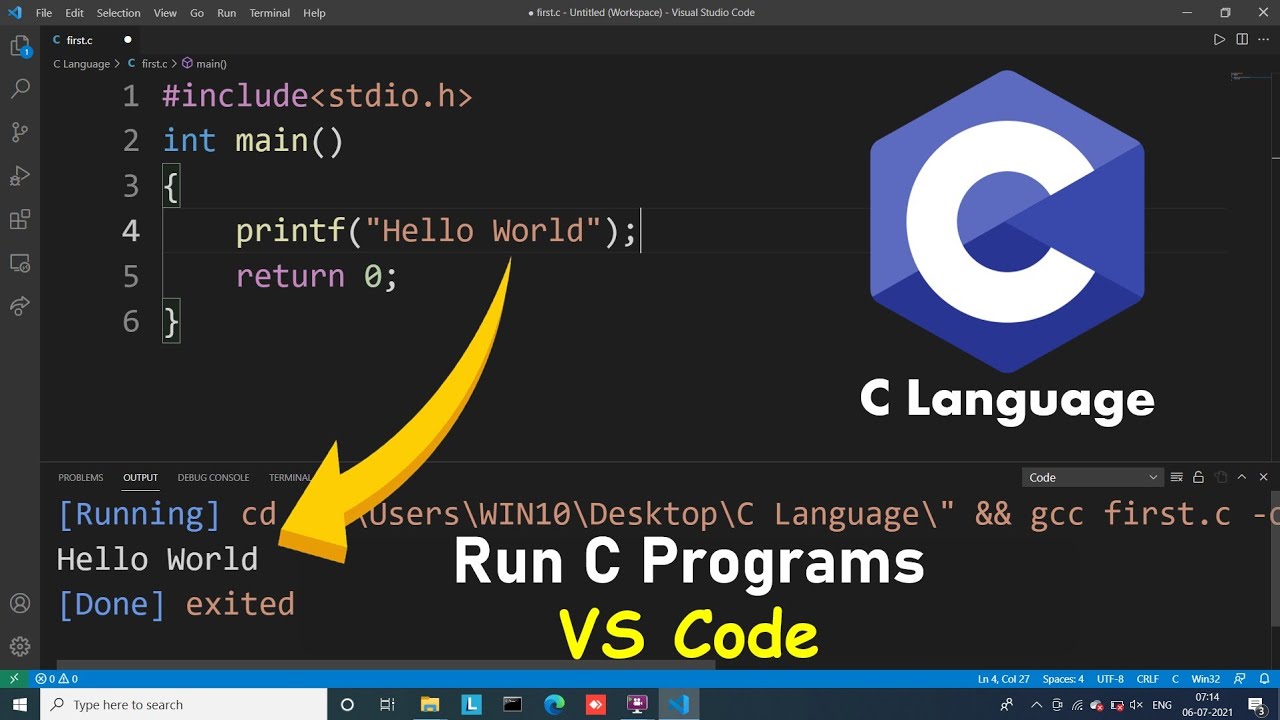Split the editor to the right
This screenshot has height=720, width=1280.
point(1242,40)
